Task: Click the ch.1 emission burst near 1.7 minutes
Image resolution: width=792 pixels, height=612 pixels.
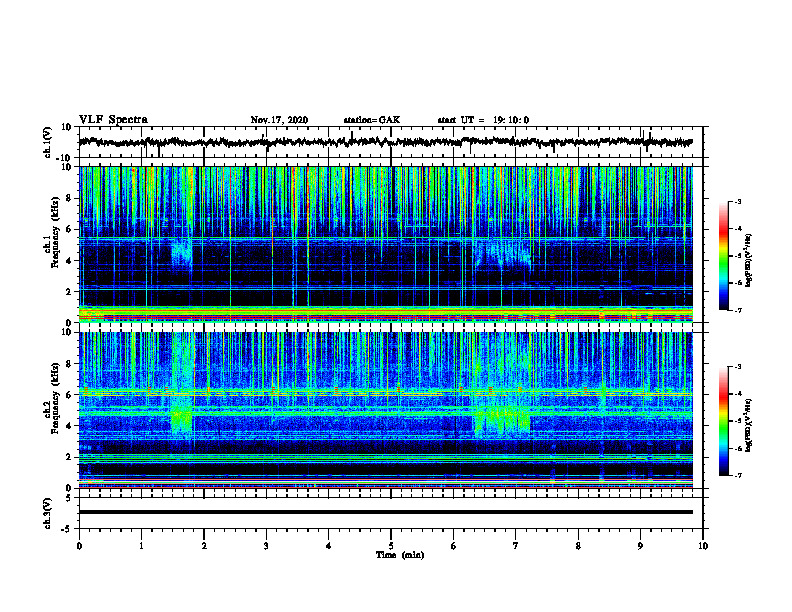Action: point(182,252)
